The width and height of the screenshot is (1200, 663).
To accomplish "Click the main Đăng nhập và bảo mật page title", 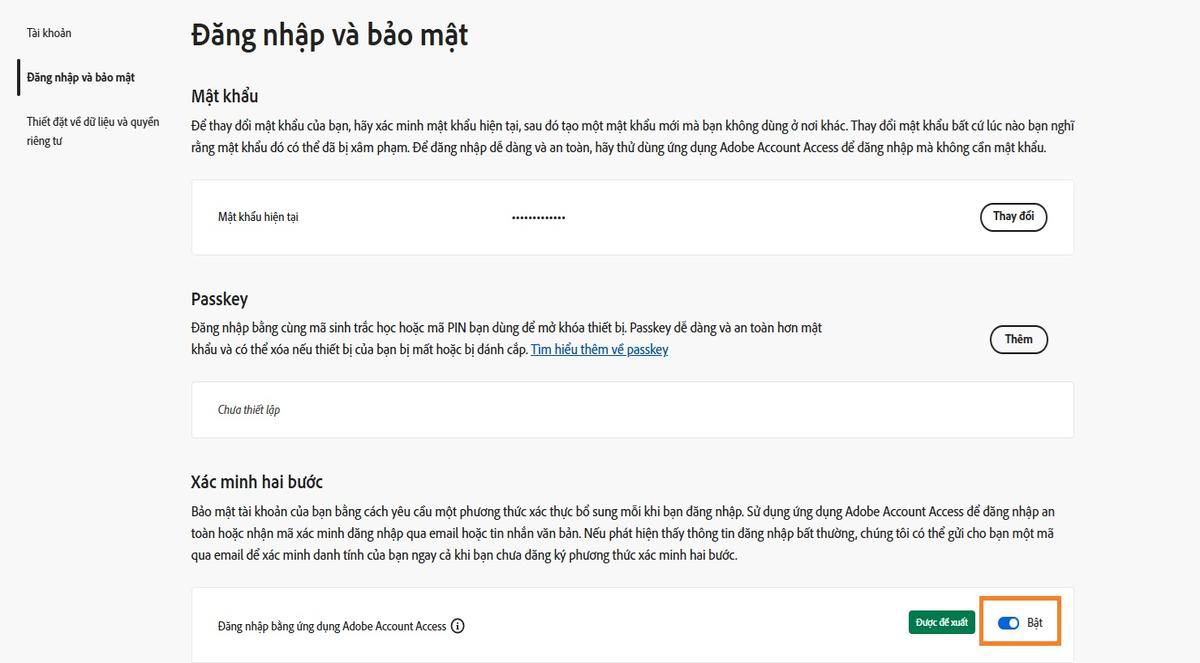I will coord(329,36).
